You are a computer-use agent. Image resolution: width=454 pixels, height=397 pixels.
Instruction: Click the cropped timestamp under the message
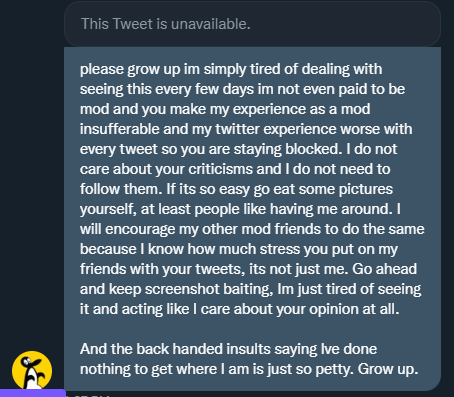click(88, 395)
